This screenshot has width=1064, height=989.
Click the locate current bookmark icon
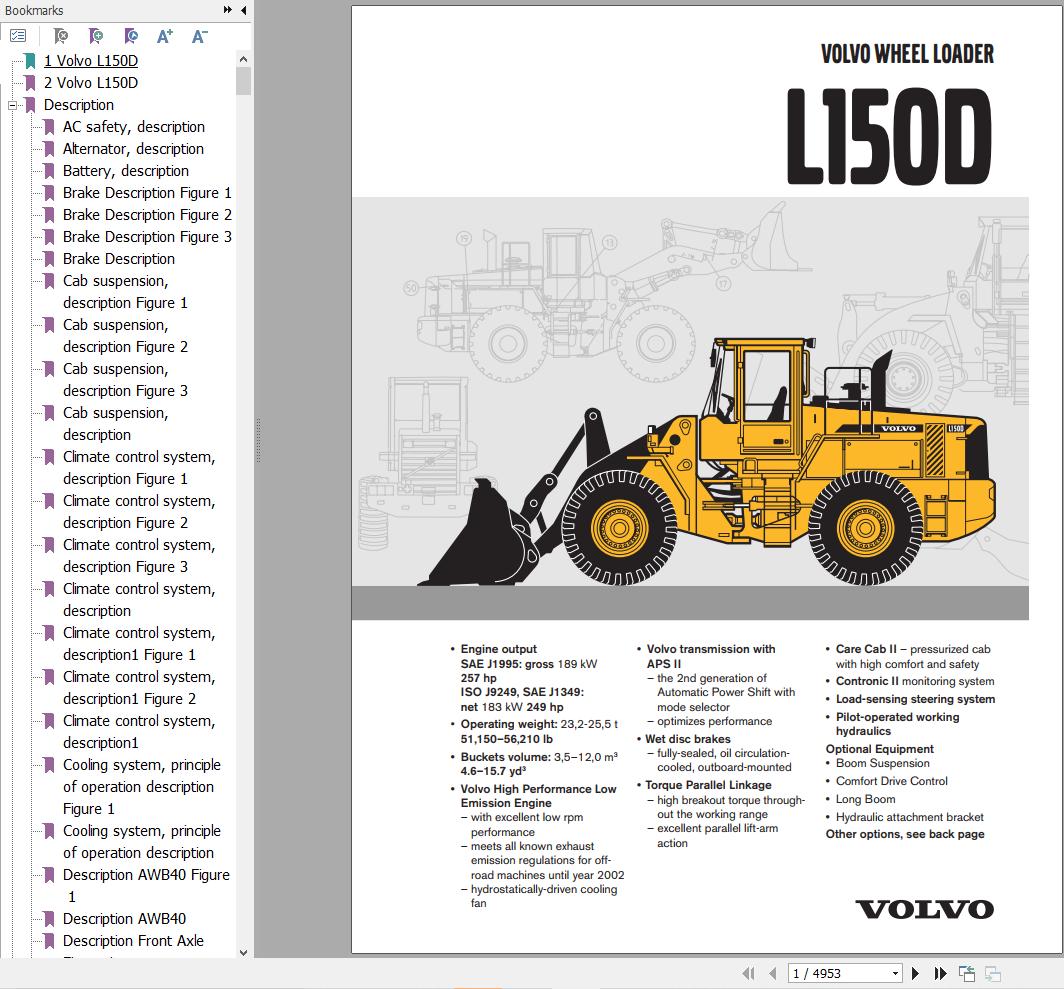coord(130,36)
